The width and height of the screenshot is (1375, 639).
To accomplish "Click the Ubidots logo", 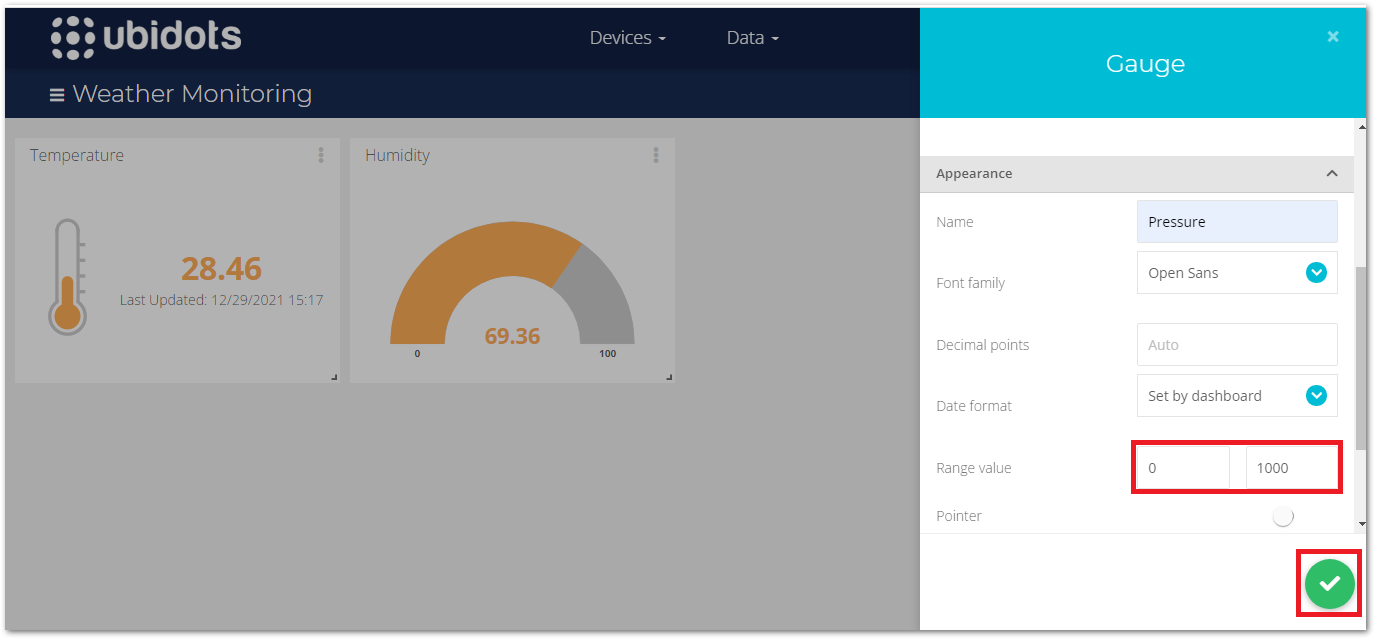I will click(146, 38).
